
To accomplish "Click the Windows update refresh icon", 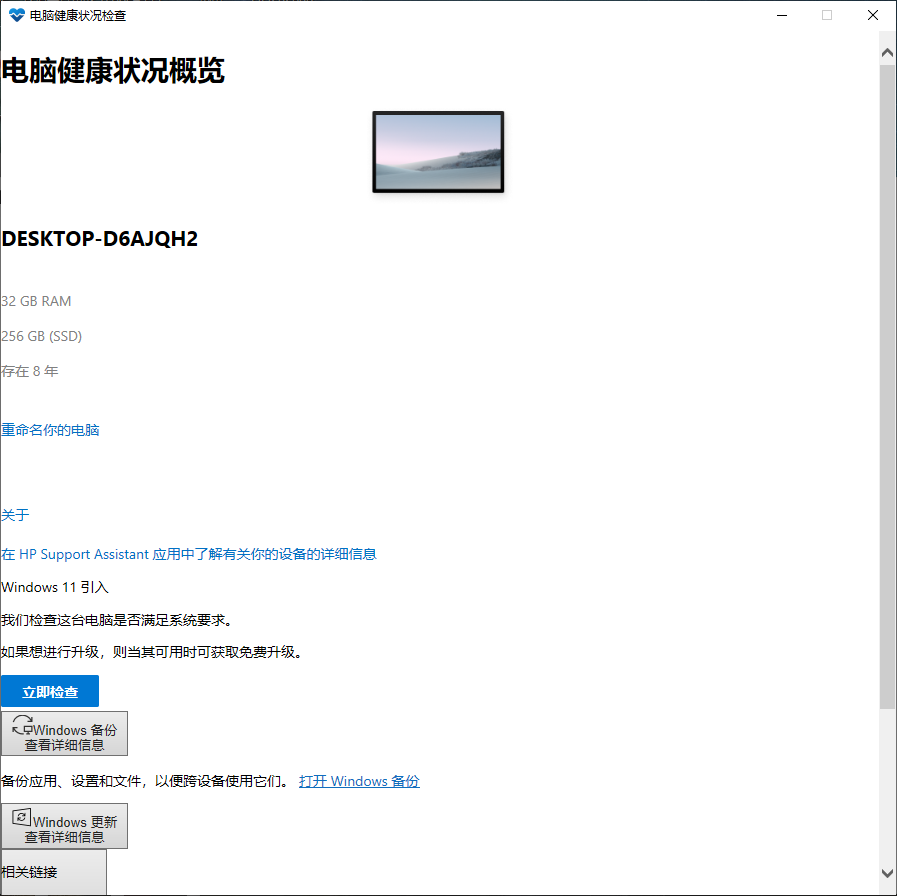I will coord(21,817).
